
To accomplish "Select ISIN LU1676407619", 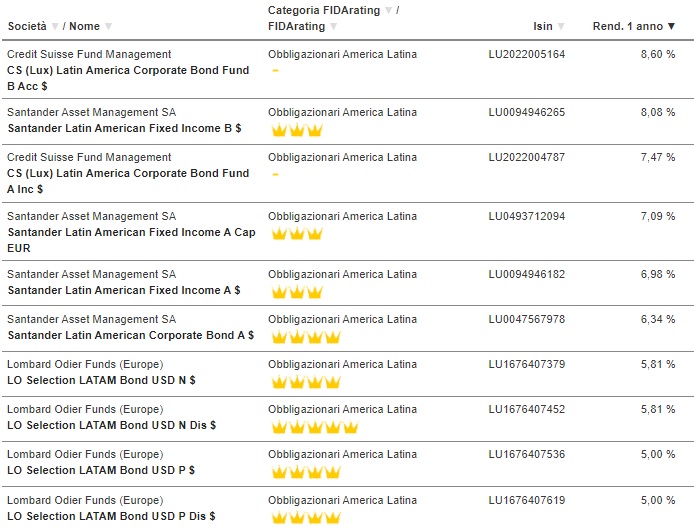I will pyautogui.click(x=527, y=500).
